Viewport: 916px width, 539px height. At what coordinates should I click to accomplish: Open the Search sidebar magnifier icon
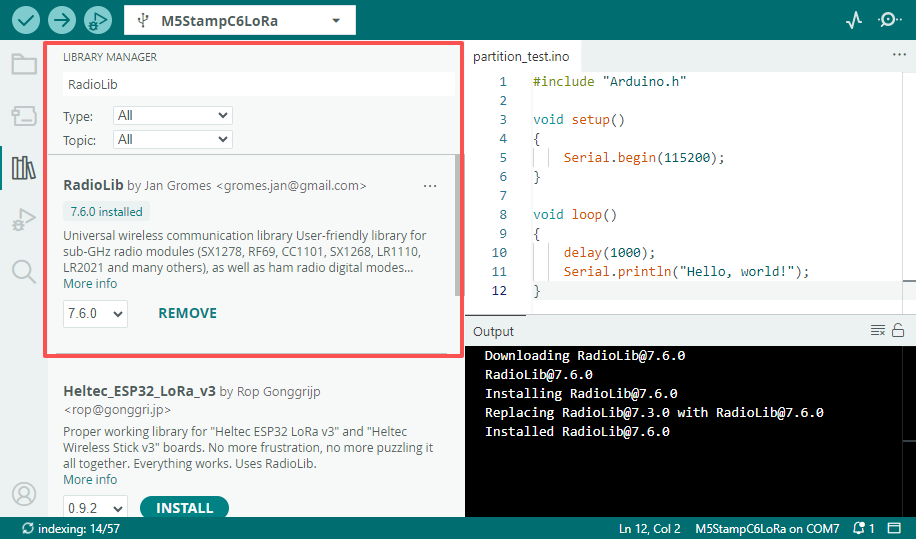23,270
